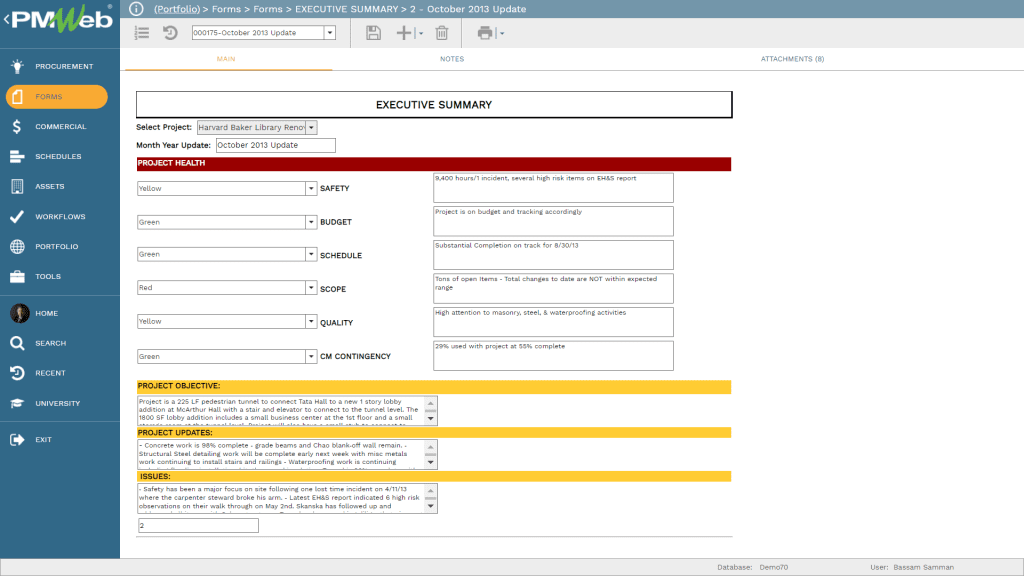Click the Safety comments text box
Viewport: 1024px width, 576px height.
[553, 187]
